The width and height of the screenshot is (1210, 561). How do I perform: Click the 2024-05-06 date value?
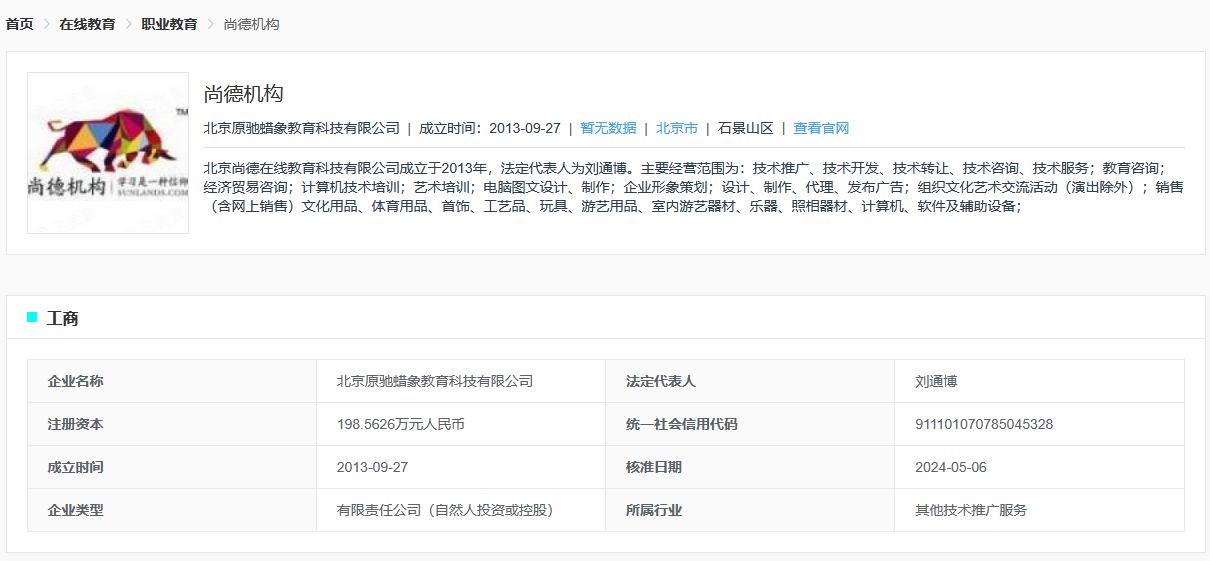[x=951, y=467]
